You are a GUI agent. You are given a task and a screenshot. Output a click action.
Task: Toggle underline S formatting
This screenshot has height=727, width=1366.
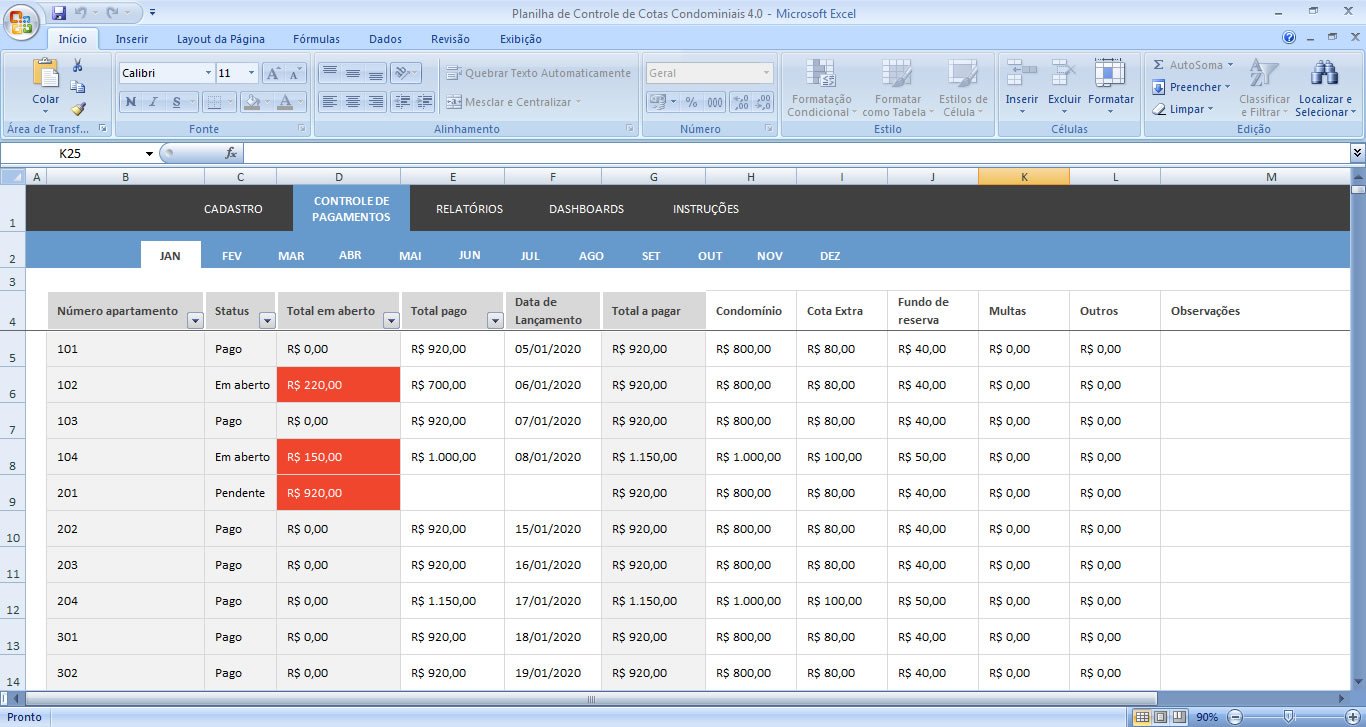coord(176,102)
